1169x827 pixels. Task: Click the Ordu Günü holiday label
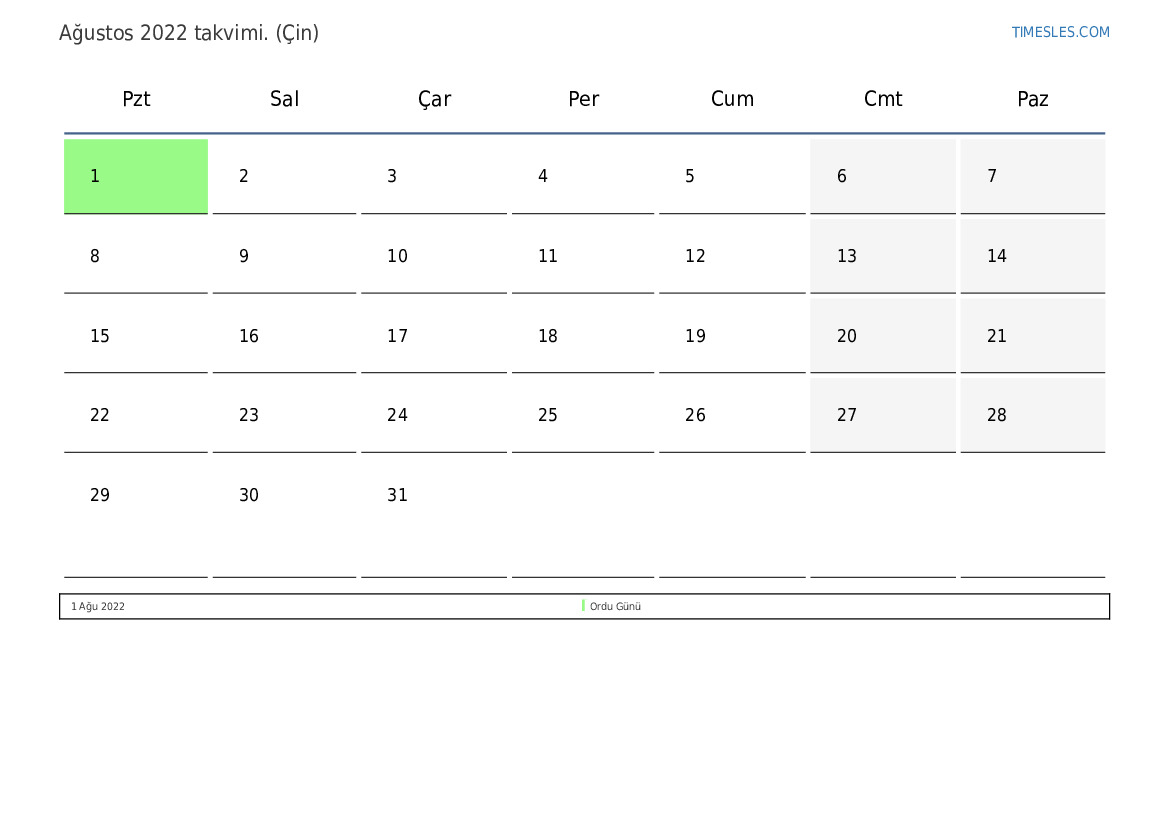[615, 607]
